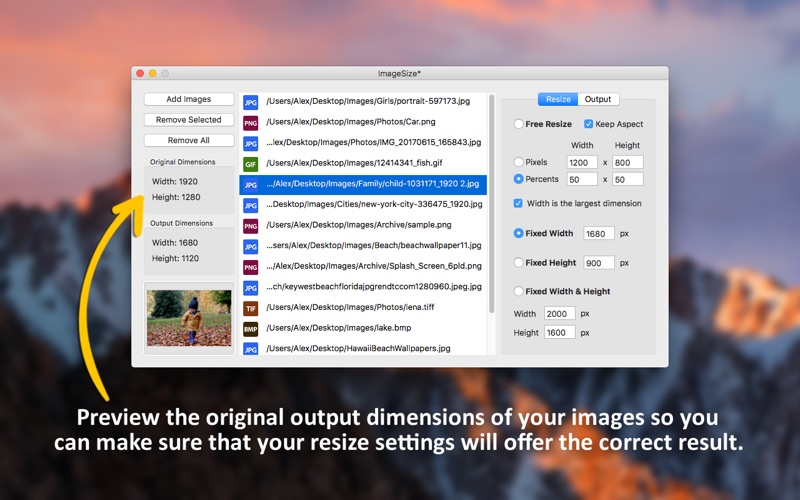Click the Remove All button
Image resolution: width=800 pixels, height=500 pixels.
[x=189, y=141]
